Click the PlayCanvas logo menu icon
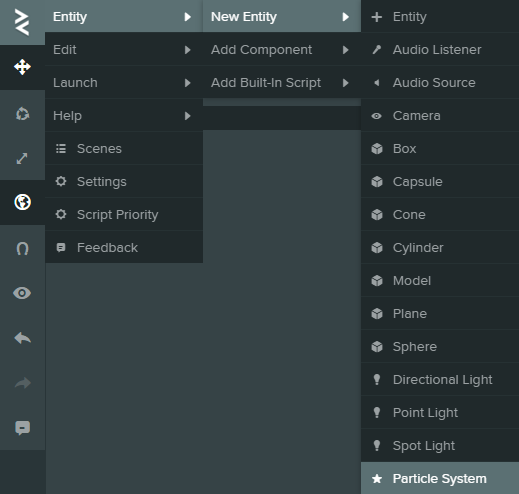 (22, 22)
